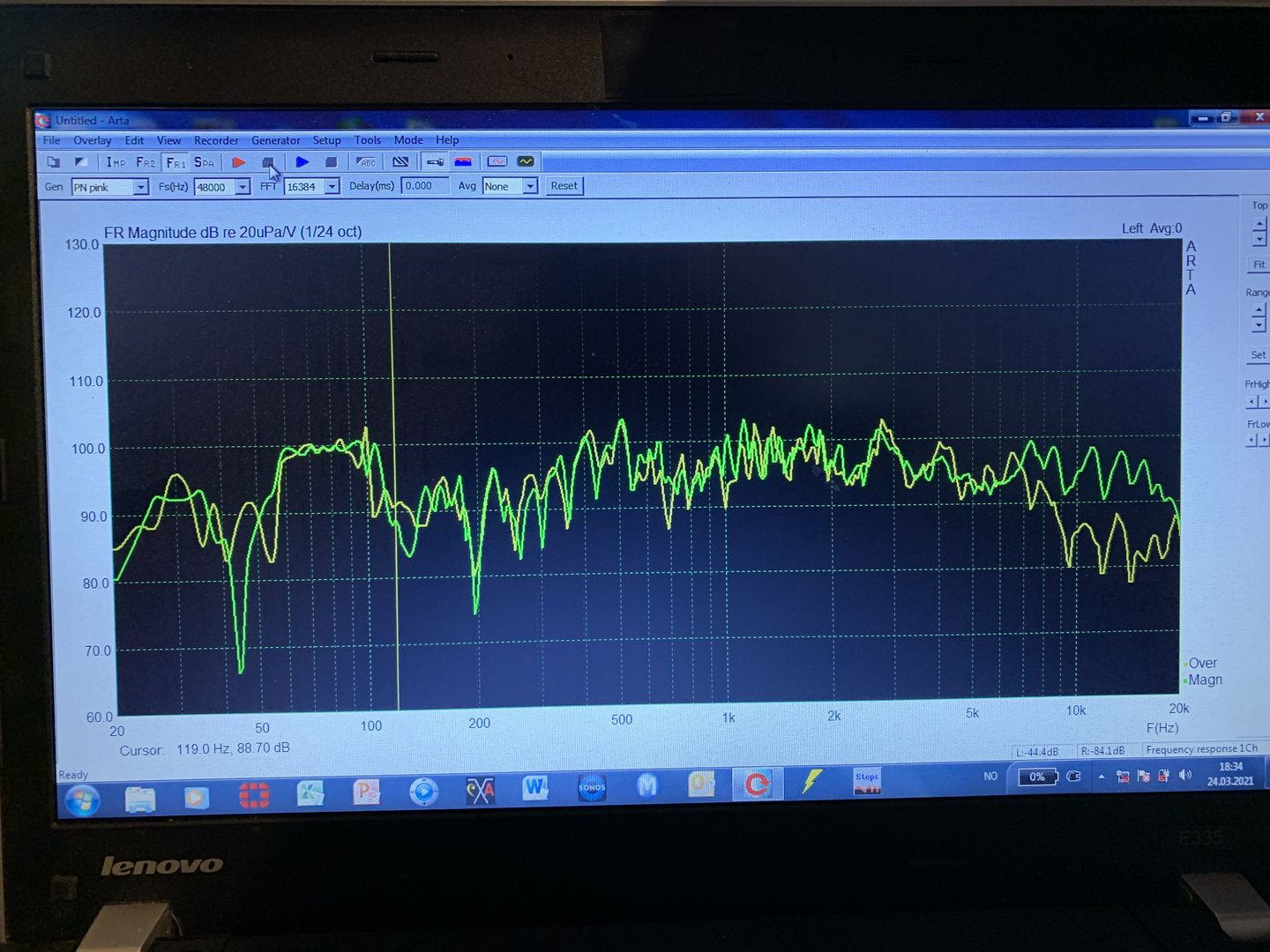
Task: Expand the Gen PN pink dropdown
Action: [140, 187]
